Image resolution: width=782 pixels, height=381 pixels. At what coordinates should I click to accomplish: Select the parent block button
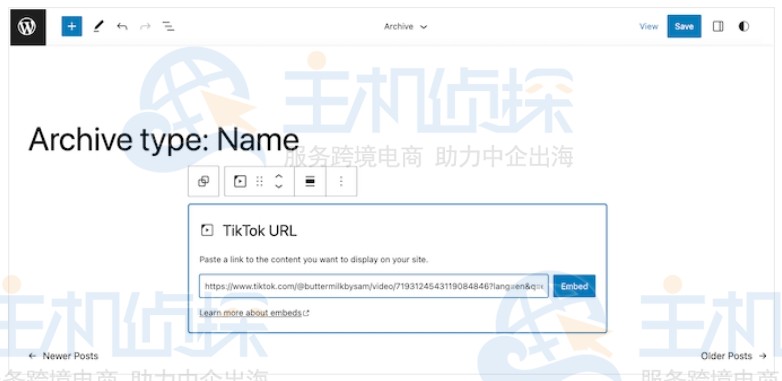(x=203, y=182)
